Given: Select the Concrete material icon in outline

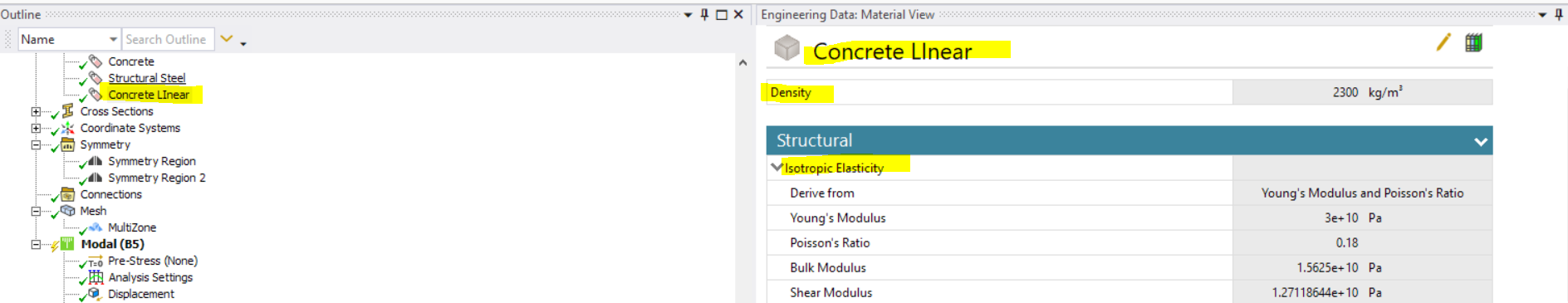Looking at the screenshot, I should pos(96,61).
